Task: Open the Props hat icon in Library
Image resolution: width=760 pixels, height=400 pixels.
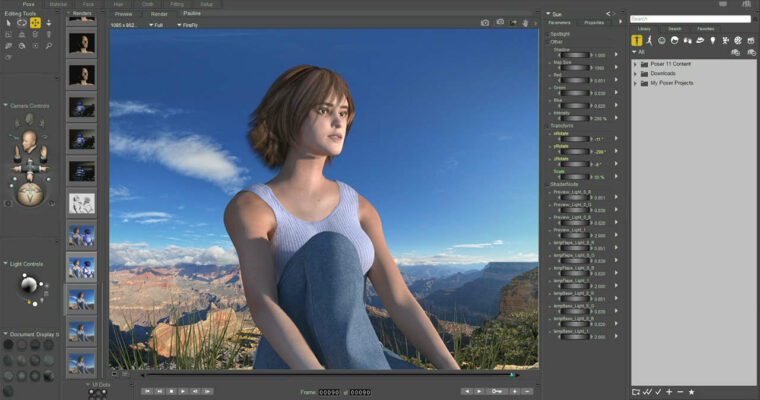Action: coord(700,41)
